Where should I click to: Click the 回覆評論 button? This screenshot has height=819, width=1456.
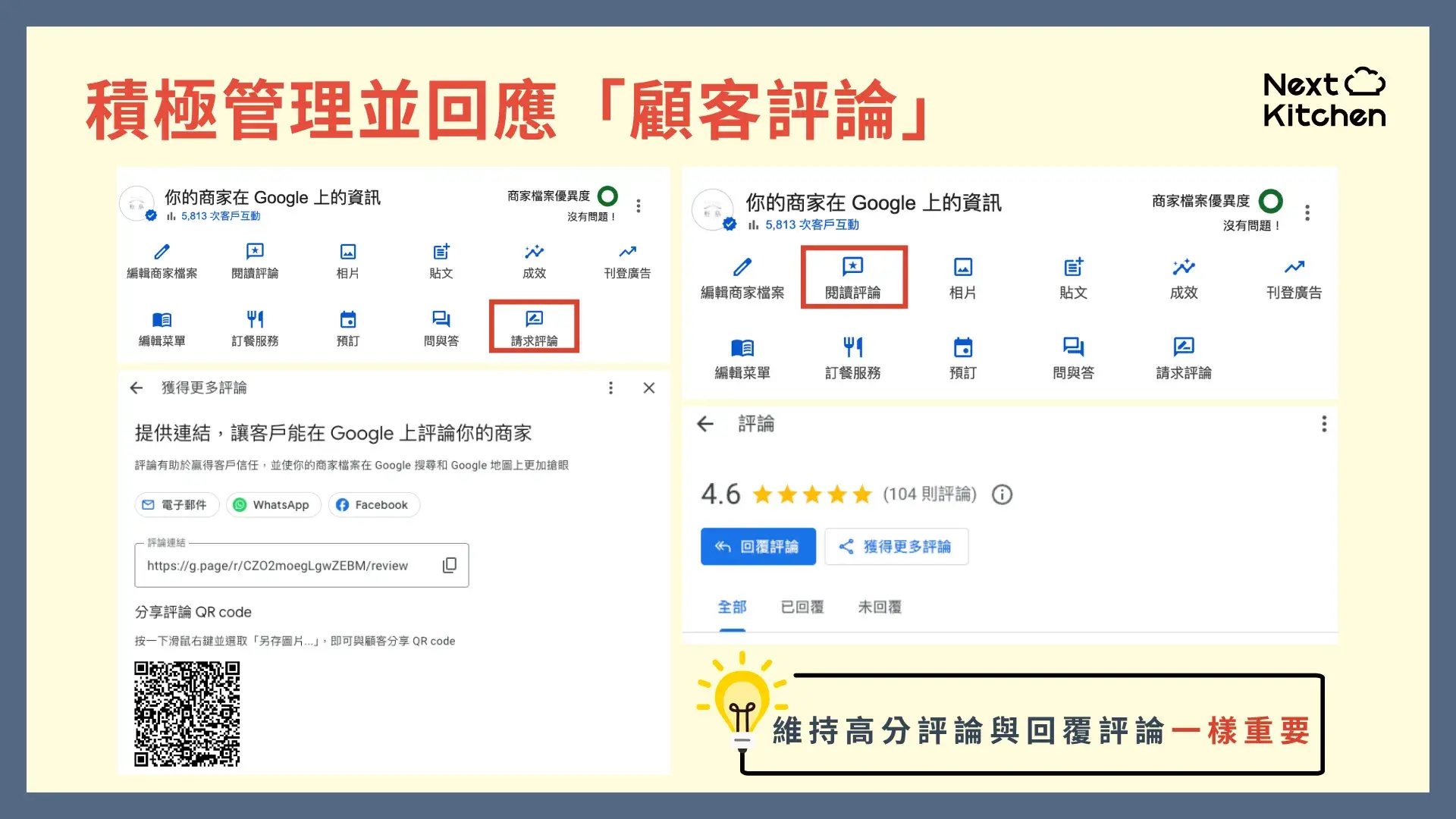[x=758, y=546]
